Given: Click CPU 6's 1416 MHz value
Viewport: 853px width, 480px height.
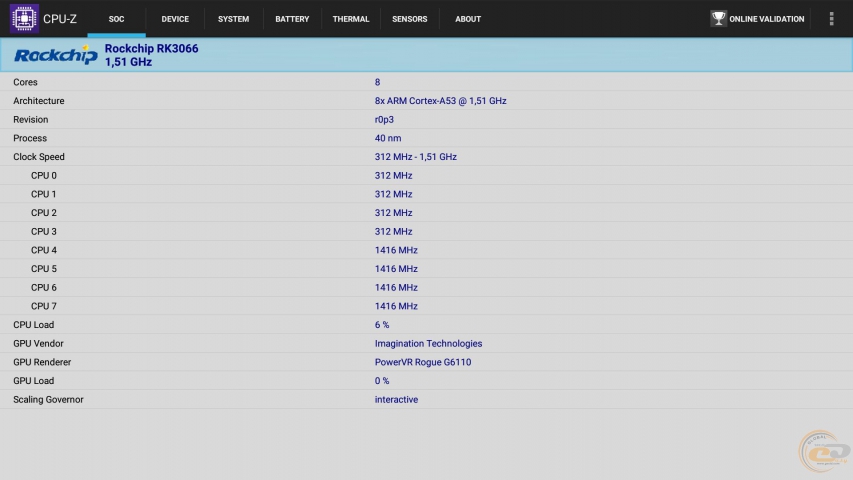Looking at the screenshot, I should pyautogui.click(x=396, y=287).
